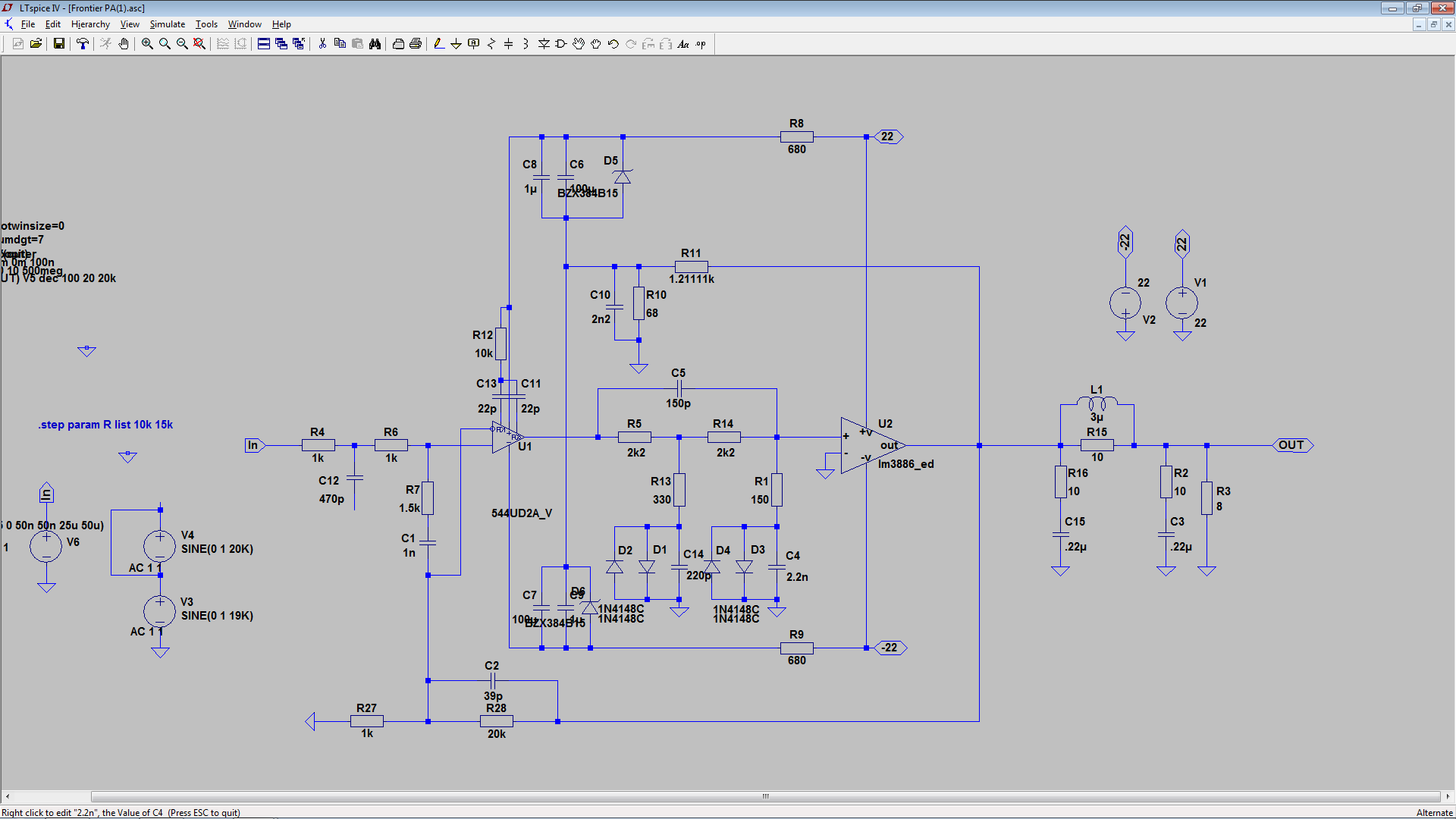1456x819 pixels.
Task: Select the Place Capacitor tool
Action: (x=508, y=44)
